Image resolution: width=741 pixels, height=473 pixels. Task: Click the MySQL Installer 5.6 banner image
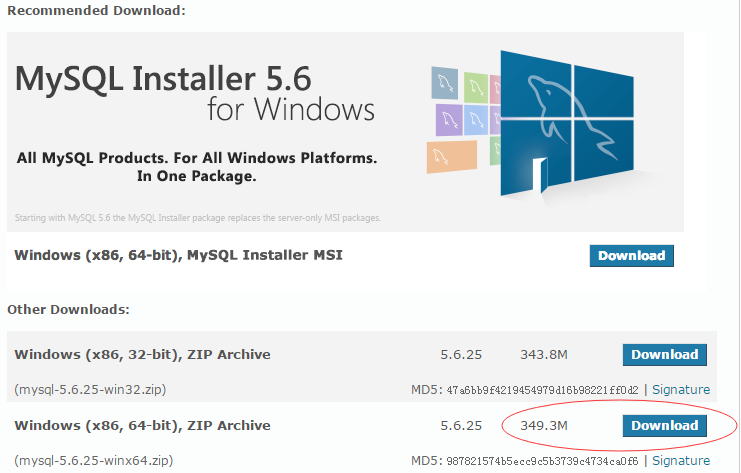pyautogui.click(x=345, y=132)
